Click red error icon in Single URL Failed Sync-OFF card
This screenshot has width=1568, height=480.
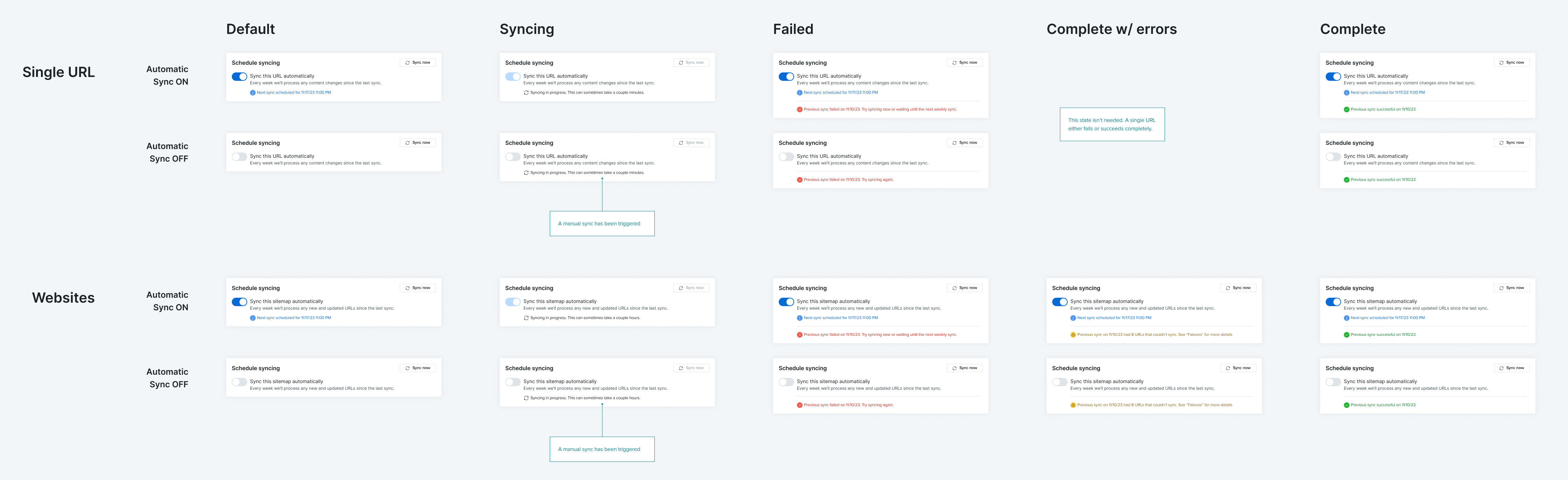(x=799, y=179)
